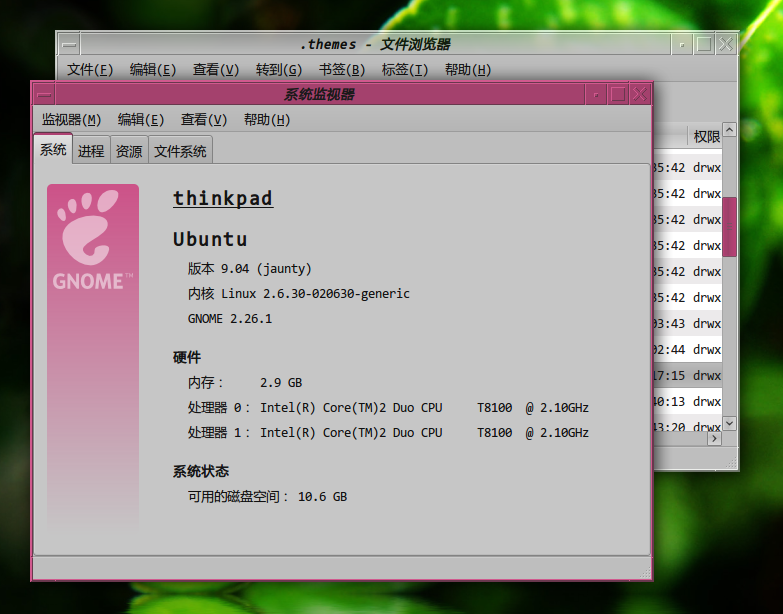Open 编辑(E) menu in file browser window
Viewport: 783px width, 614px height.
(153, 69)
